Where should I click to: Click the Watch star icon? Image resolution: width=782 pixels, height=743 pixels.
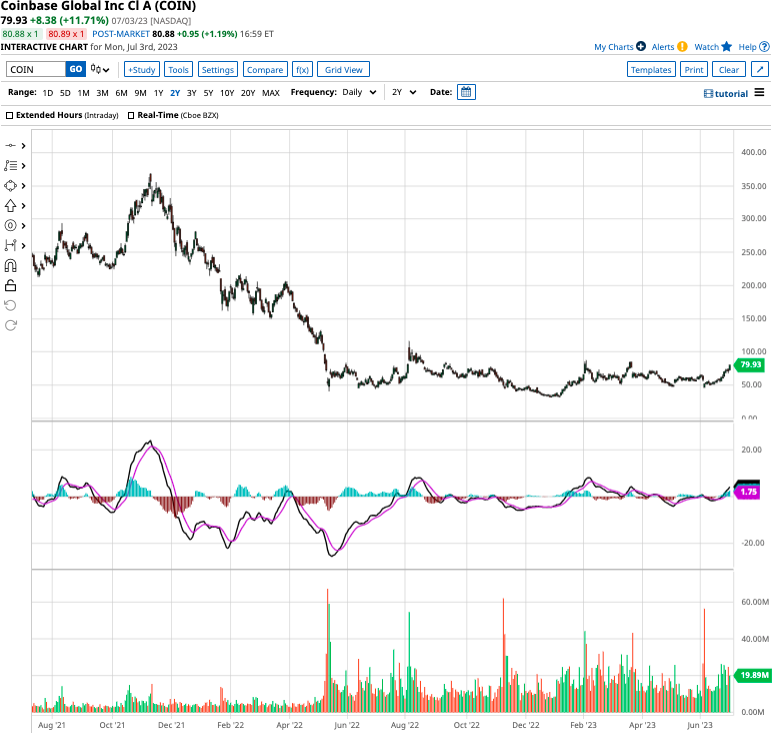point(727,46)
